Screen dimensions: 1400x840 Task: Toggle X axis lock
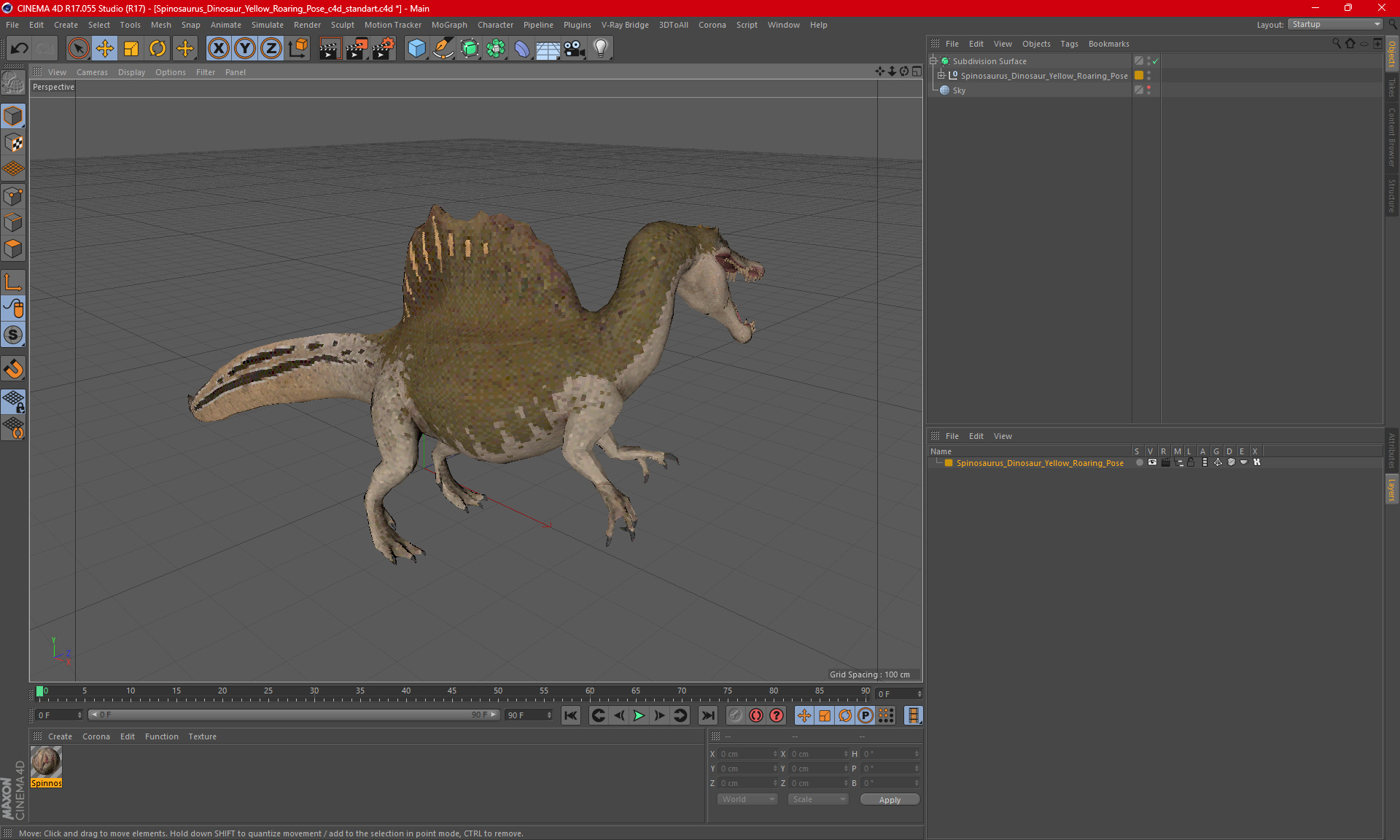point(218,49)
